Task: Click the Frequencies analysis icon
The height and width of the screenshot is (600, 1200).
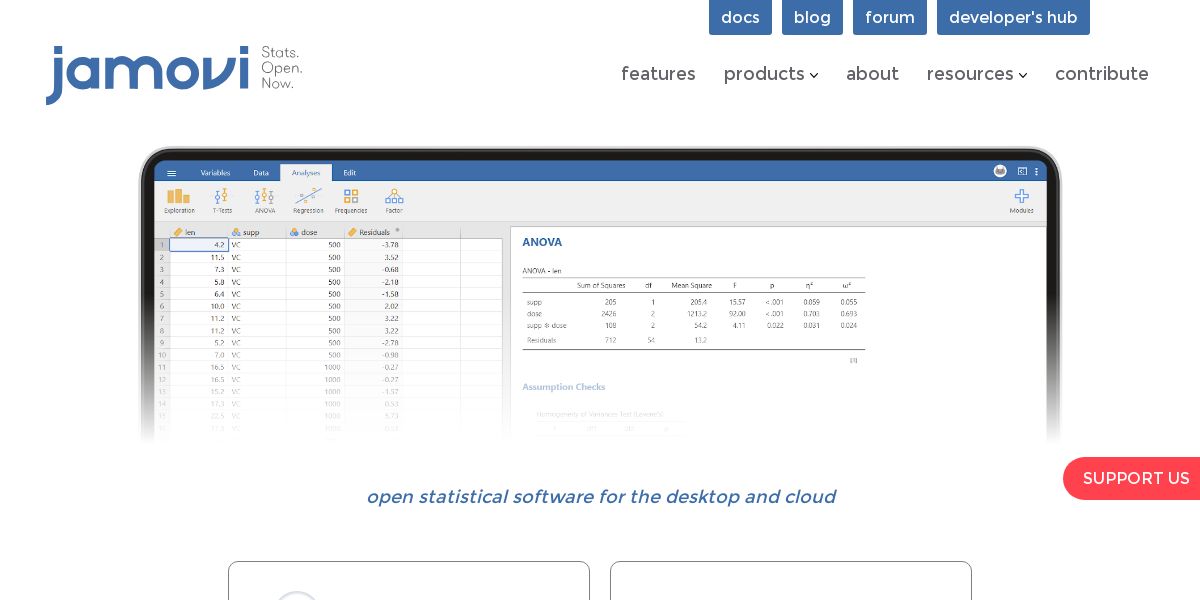Action: point(351,200)
